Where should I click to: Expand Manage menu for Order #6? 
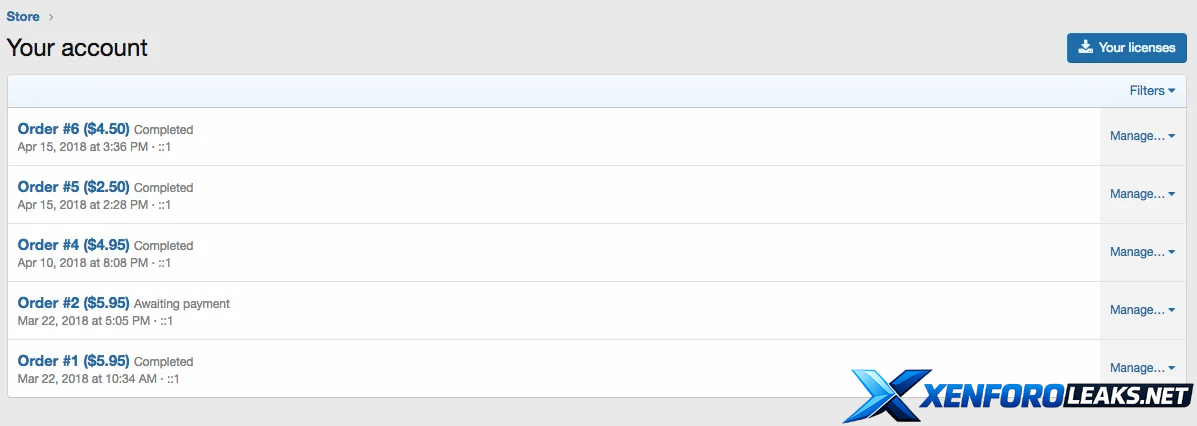pyautogui.click(x=1142, y=136)
